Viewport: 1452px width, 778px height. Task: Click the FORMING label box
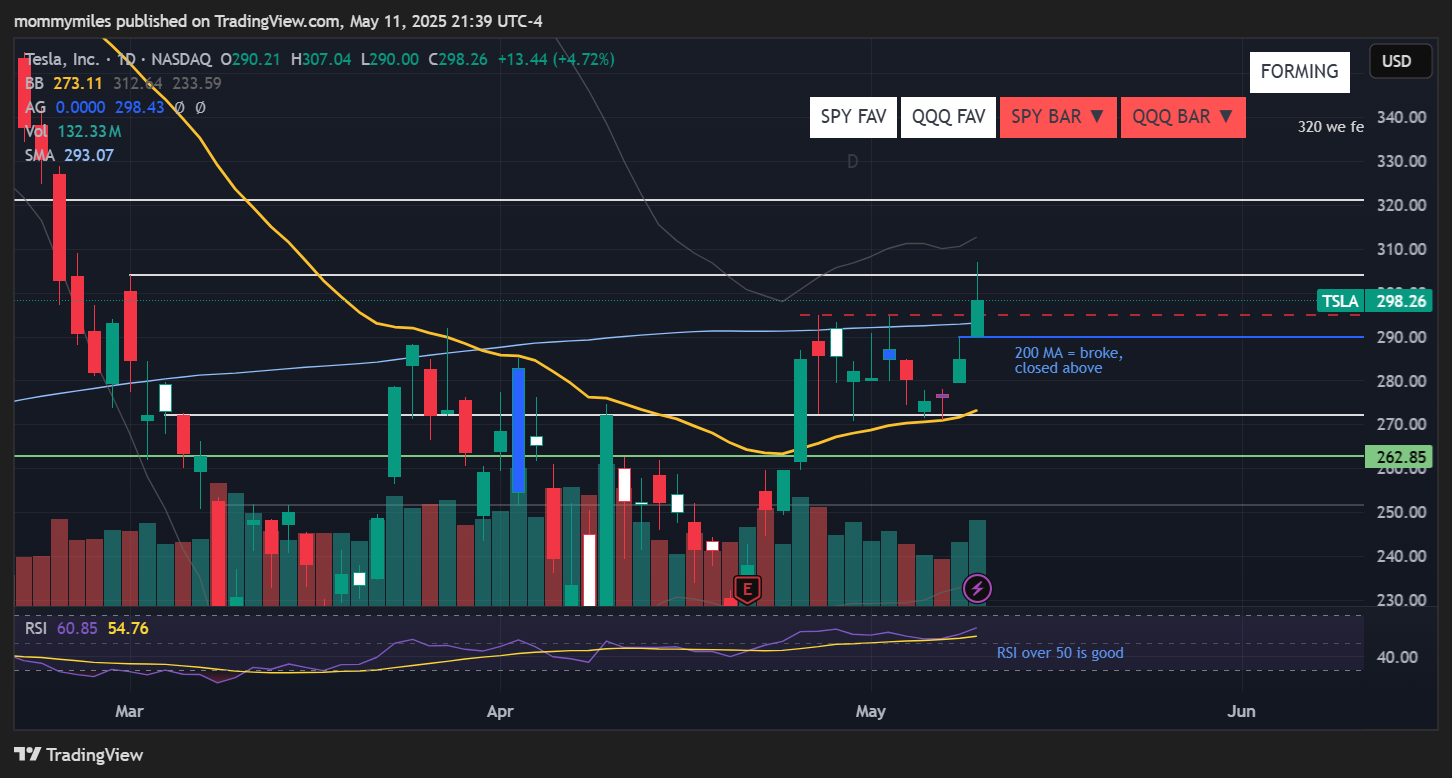click(x=1299, y=72)
